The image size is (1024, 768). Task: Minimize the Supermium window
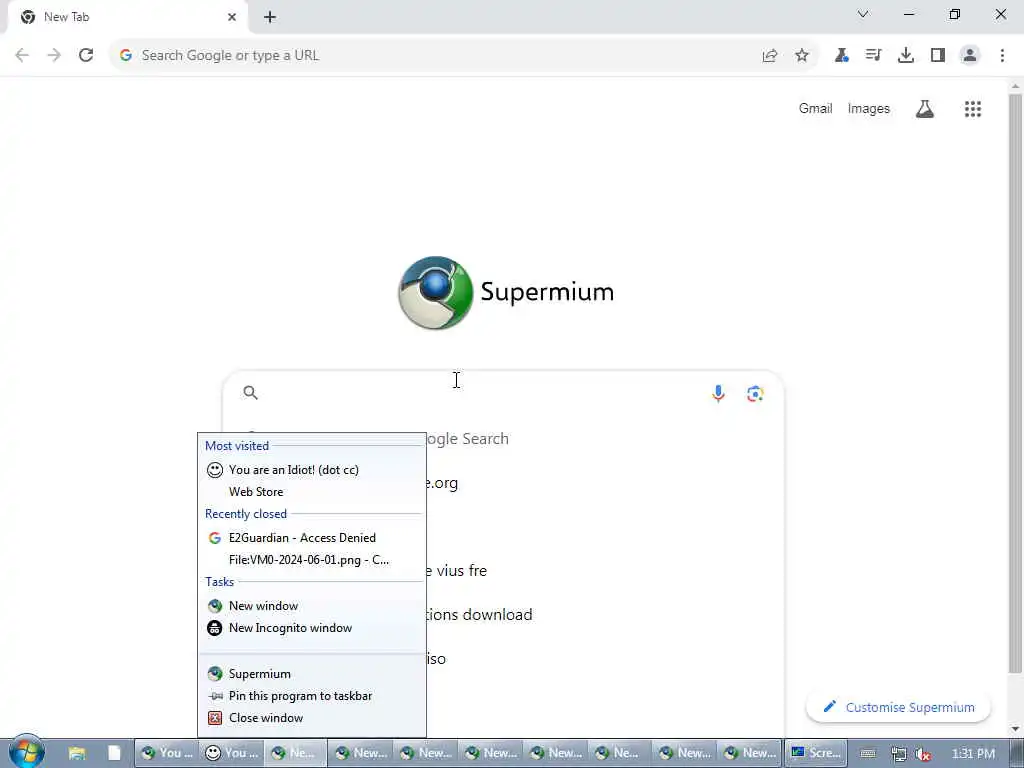point(909,14)
